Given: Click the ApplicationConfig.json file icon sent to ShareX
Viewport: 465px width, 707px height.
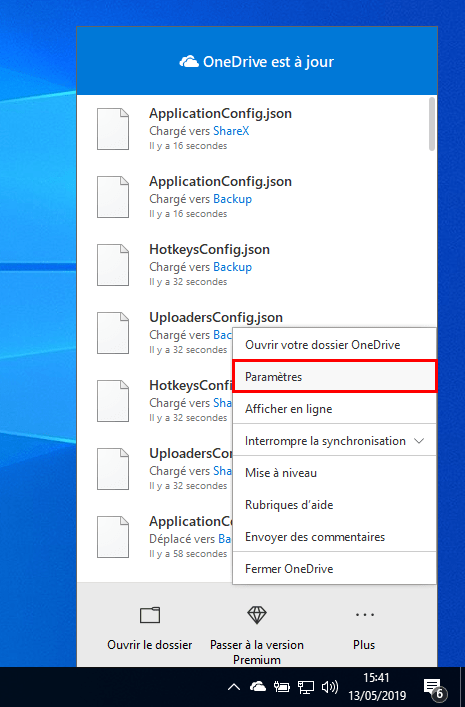Looking at the screenshot, I should click(x=113, y=129).
